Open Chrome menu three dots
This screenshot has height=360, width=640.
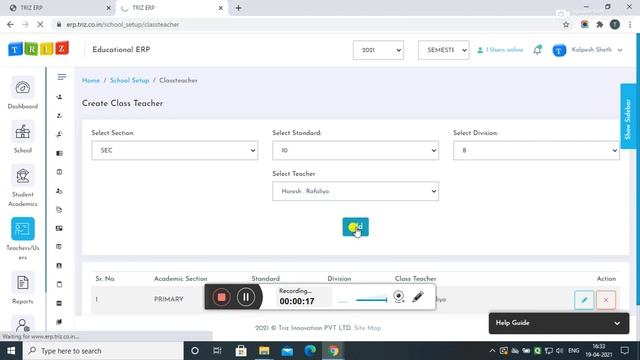(630, 24)
